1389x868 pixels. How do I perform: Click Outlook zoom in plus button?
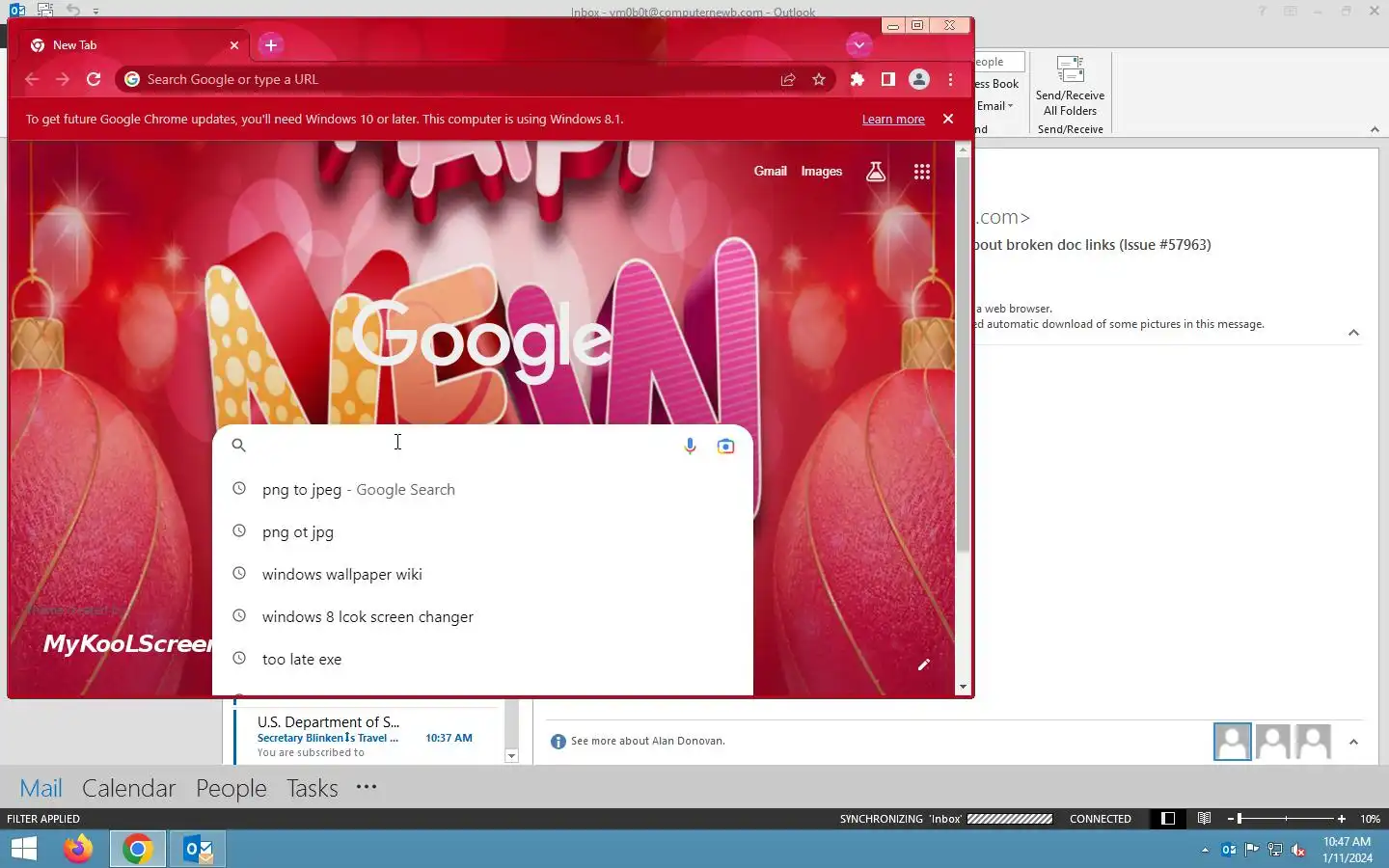(1342, 819)
